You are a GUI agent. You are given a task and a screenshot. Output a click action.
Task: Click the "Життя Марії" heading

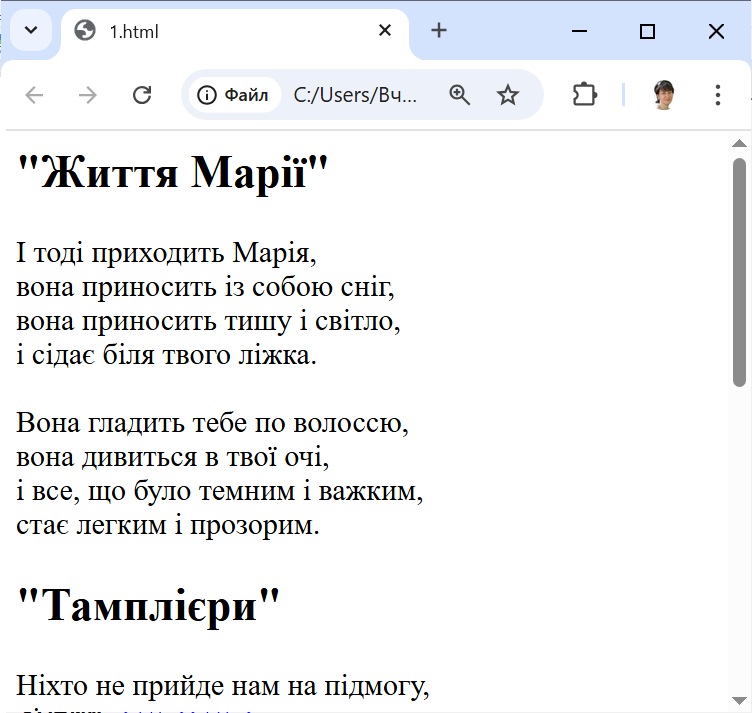pyautogui.click(x=173, y=175)
